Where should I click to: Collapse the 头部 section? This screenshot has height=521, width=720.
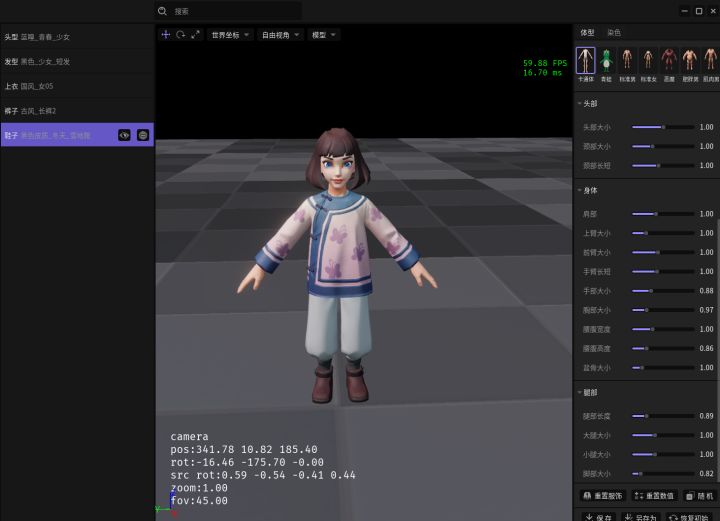580,104
